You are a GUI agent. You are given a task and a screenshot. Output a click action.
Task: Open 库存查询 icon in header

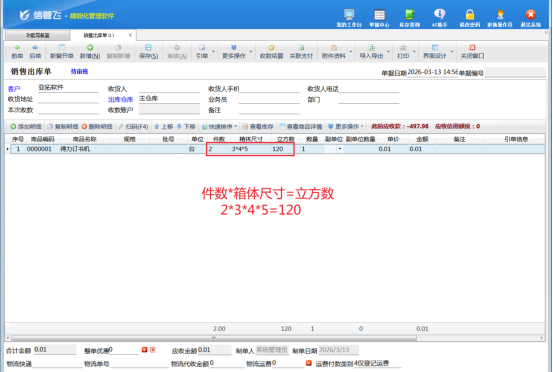pyautogui.click(x=409, y=18)
